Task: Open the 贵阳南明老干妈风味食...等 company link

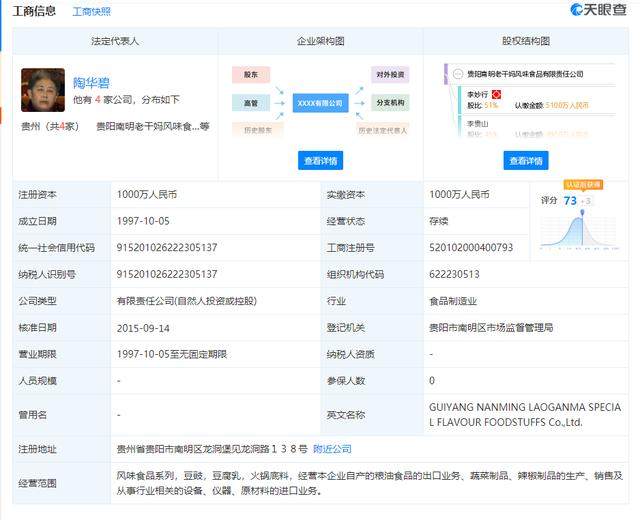Action: [153, 127]
